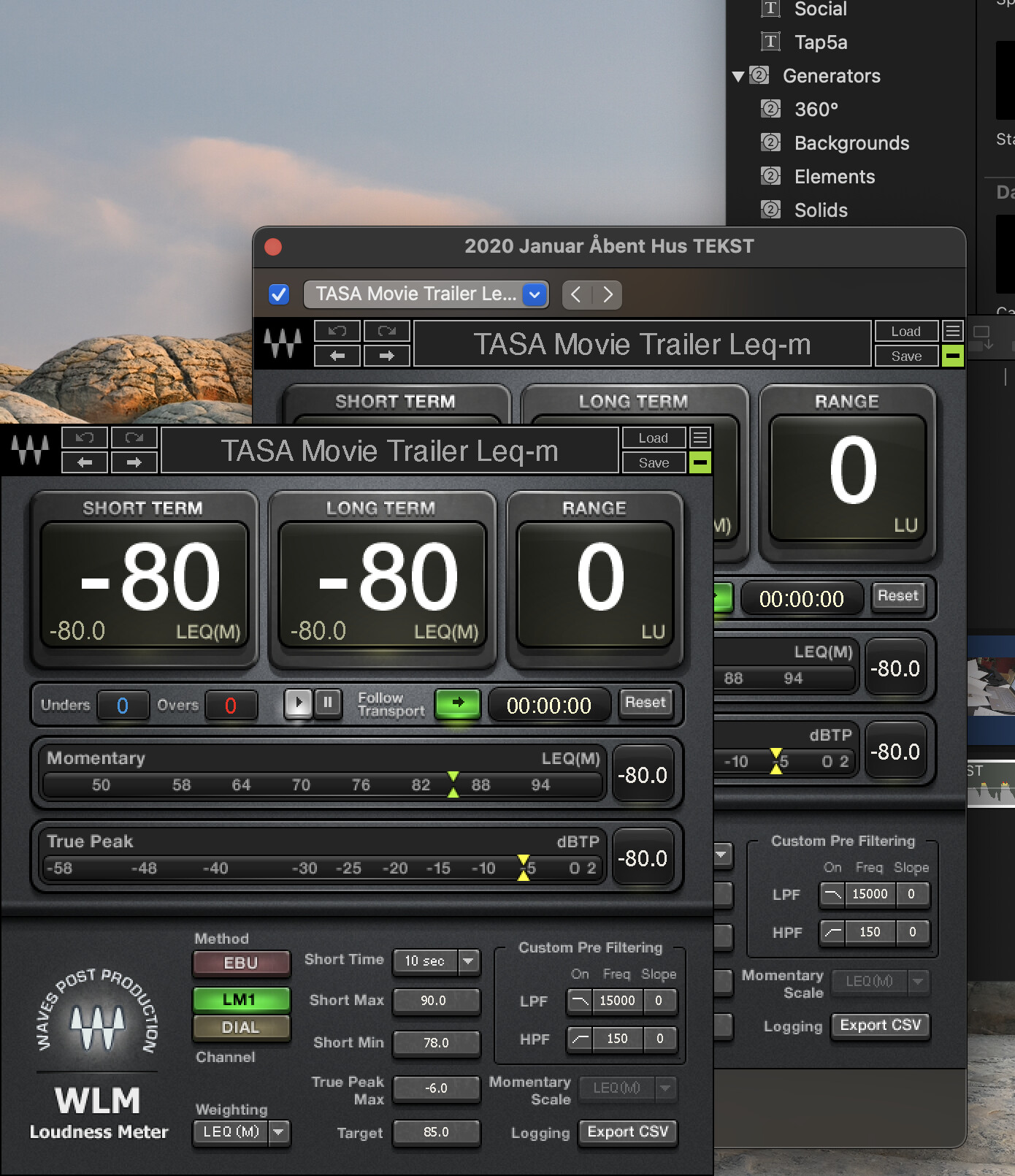Screen dimensions: 1015x1176
Task: Toggle LPF On in rear TEKST window
Action: (x=832, y=893)
